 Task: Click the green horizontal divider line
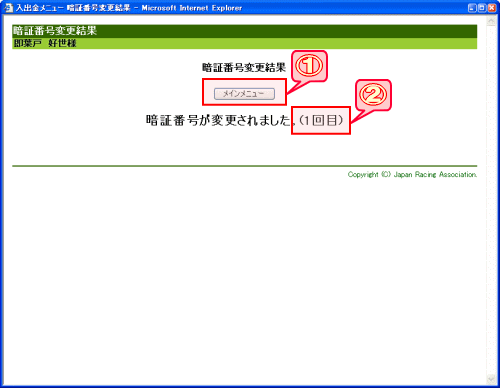244,166
